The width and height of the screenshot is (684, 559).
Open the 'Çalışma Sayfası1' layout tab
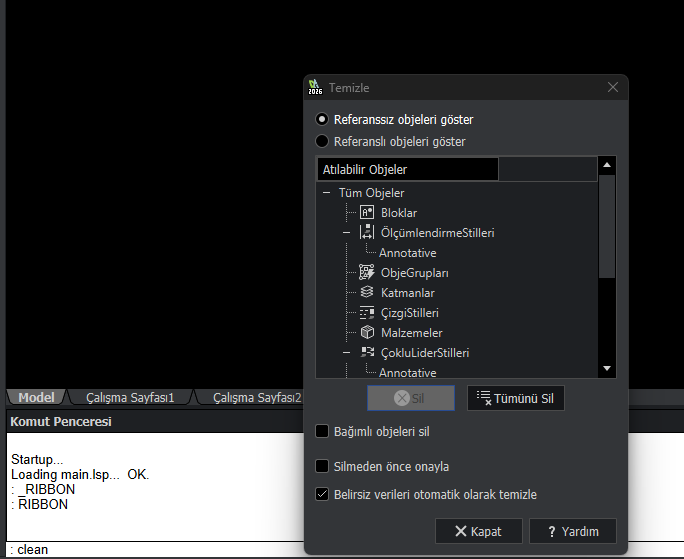coord(130,397)
